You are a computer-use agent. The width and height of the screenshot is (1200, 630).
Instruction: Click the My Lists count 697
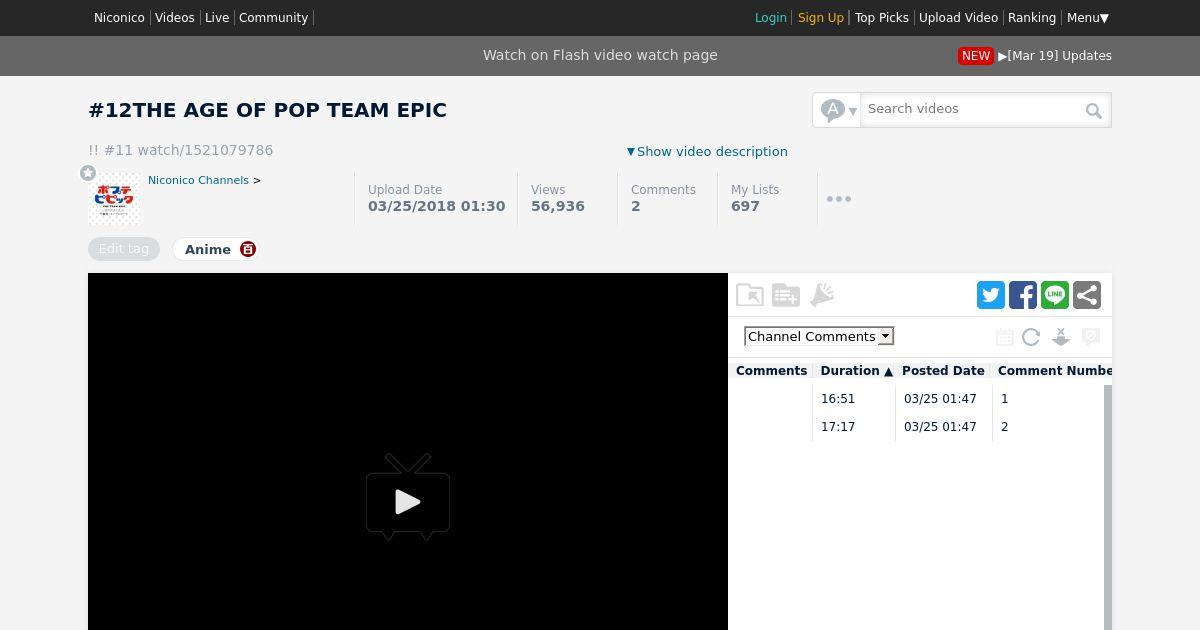point(745,206)
